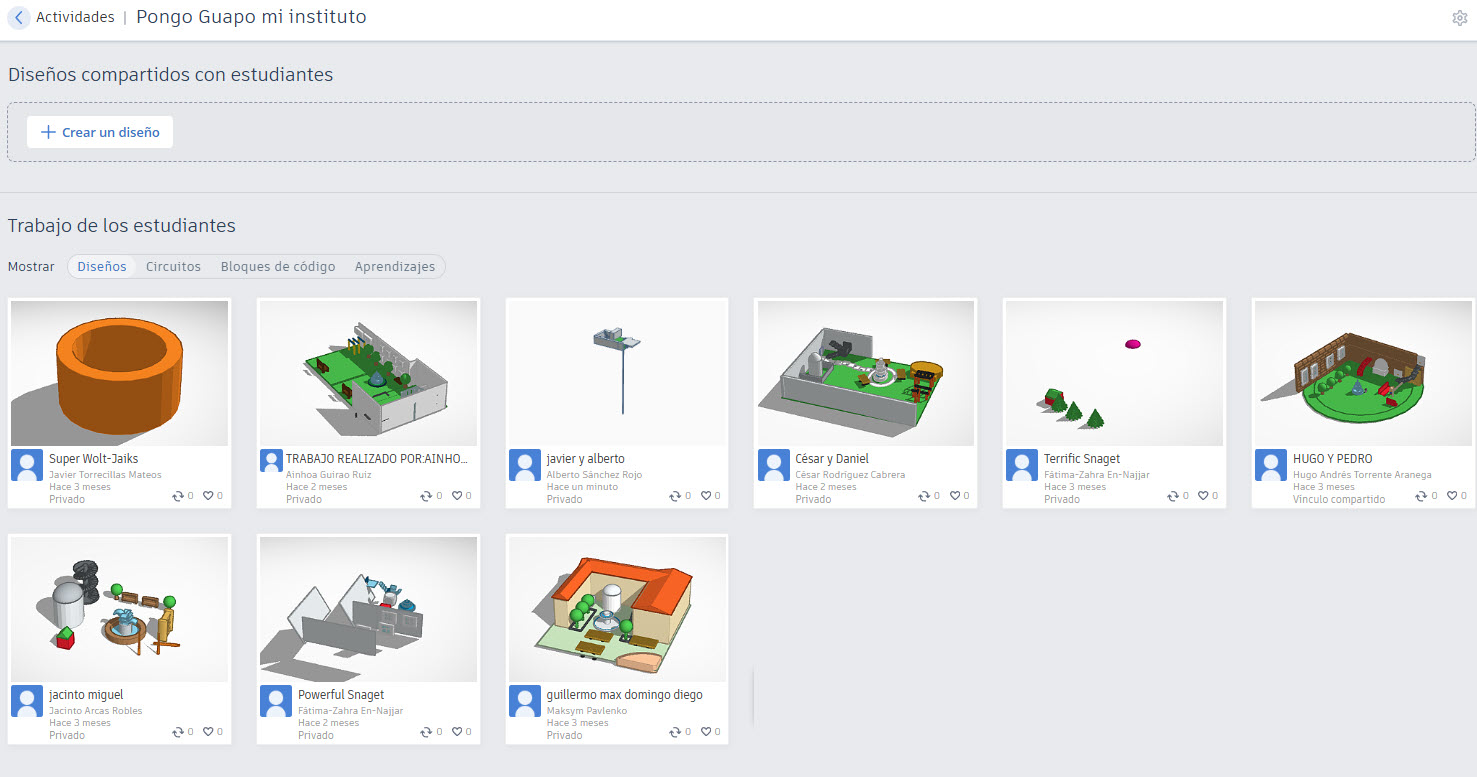Click the remix icon on jacinto miguel card
Viewport: 1477px width, 777px height.
point(178,731)
